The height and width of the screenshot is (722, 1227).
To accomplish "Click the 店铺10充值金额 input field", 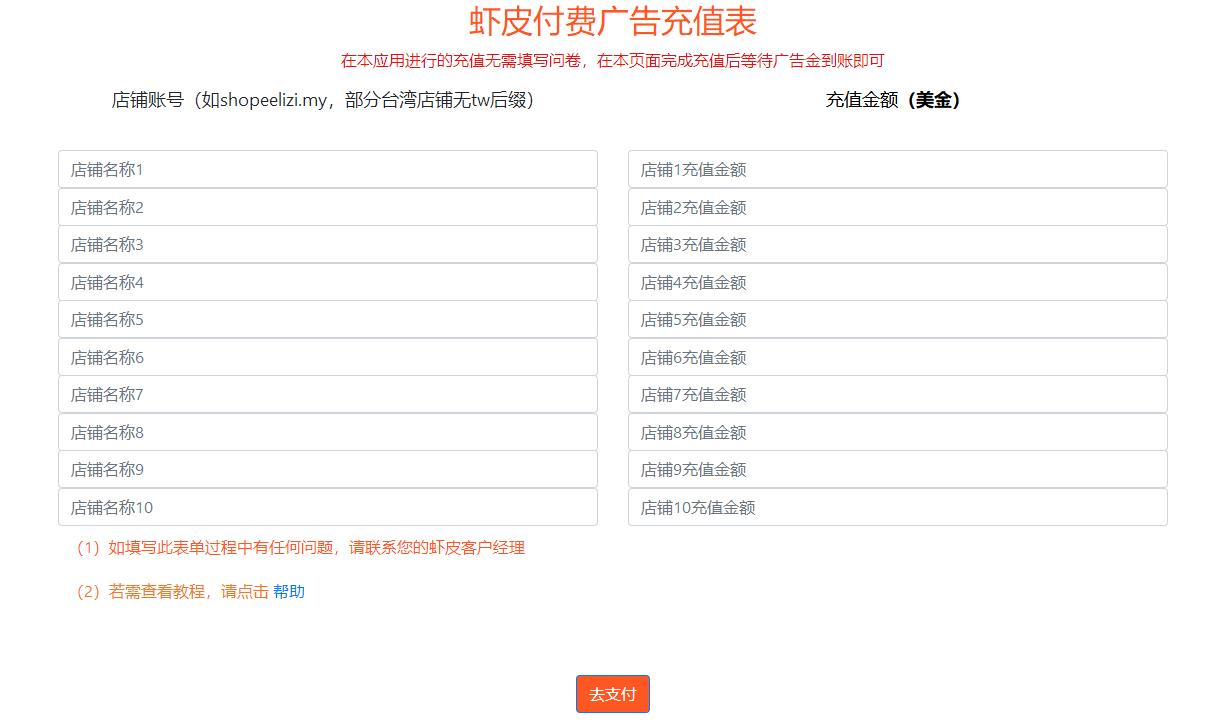I will (x=897, y=507).
